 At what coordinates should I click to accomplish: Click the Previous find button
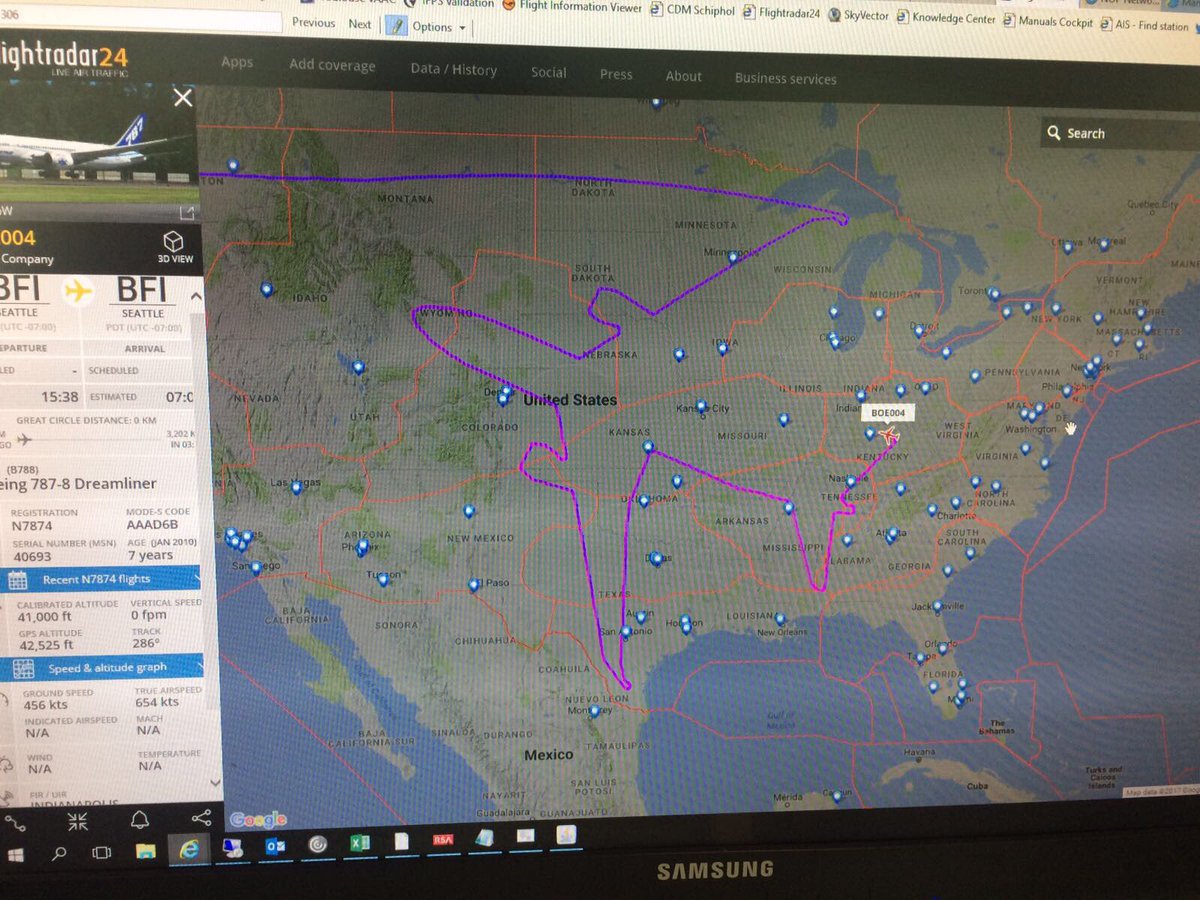[x=313, y=22]
